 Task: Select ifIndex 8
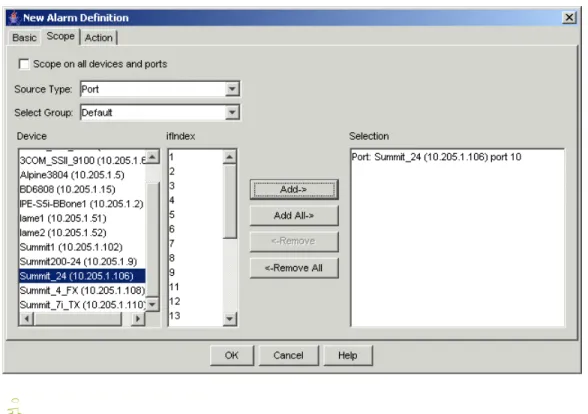[195, 258]
